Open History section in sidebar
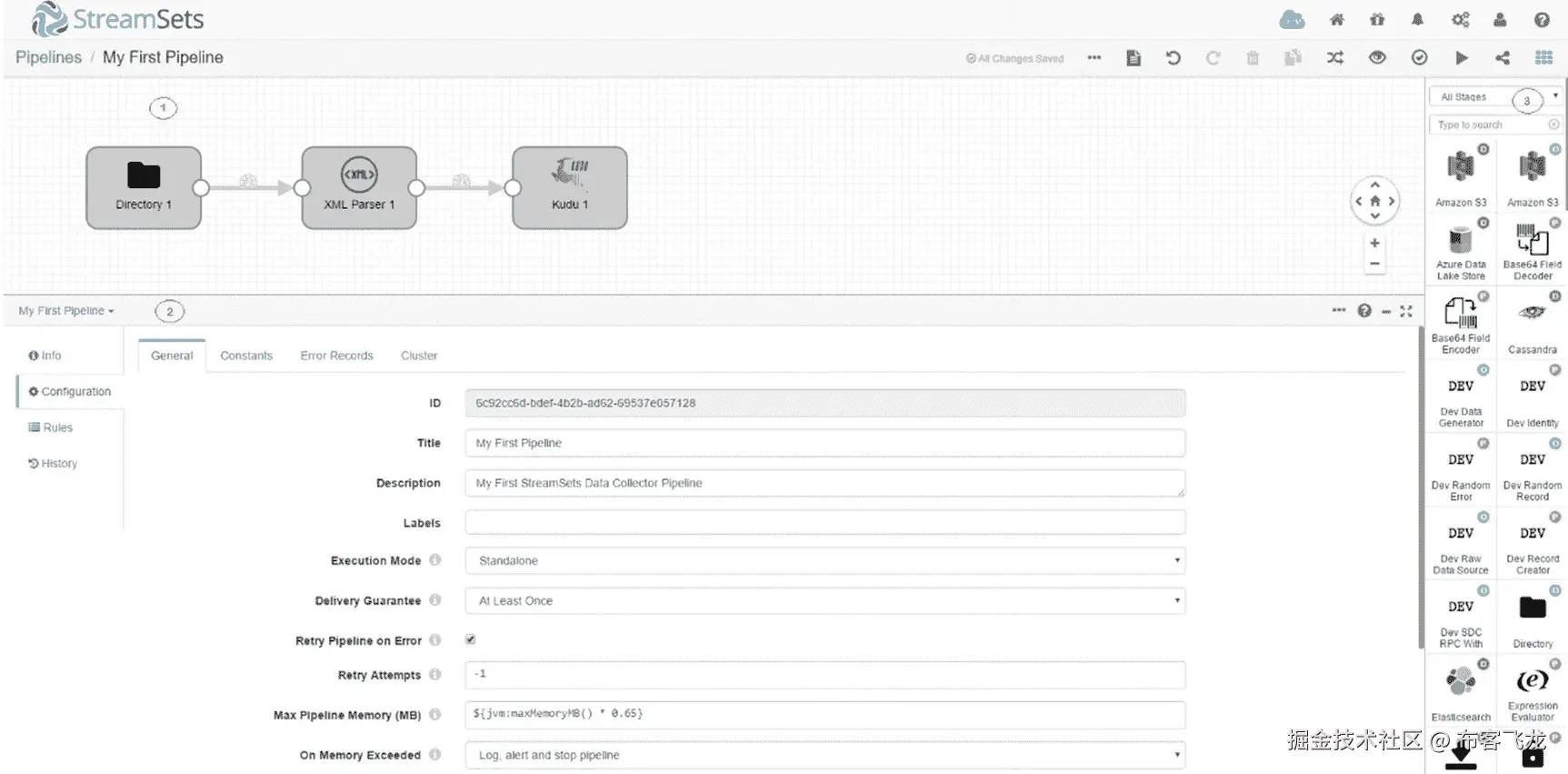 [53, 463]
